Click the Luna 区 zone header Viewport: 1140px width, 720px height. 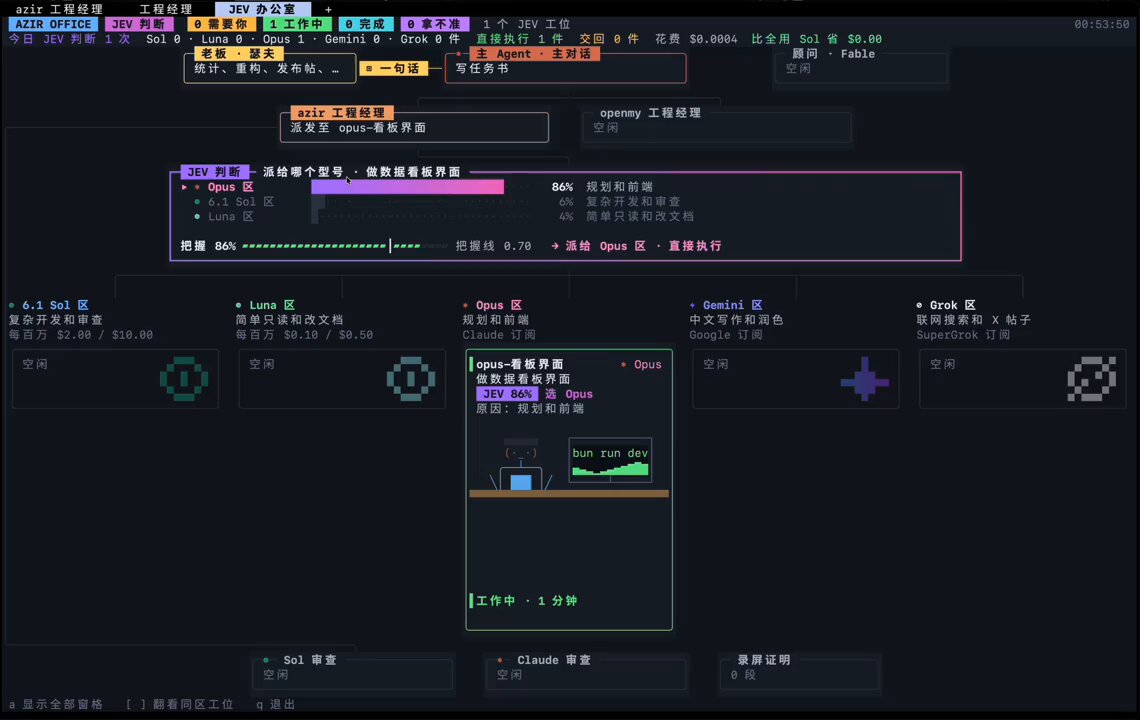click(x=265, y=305)
